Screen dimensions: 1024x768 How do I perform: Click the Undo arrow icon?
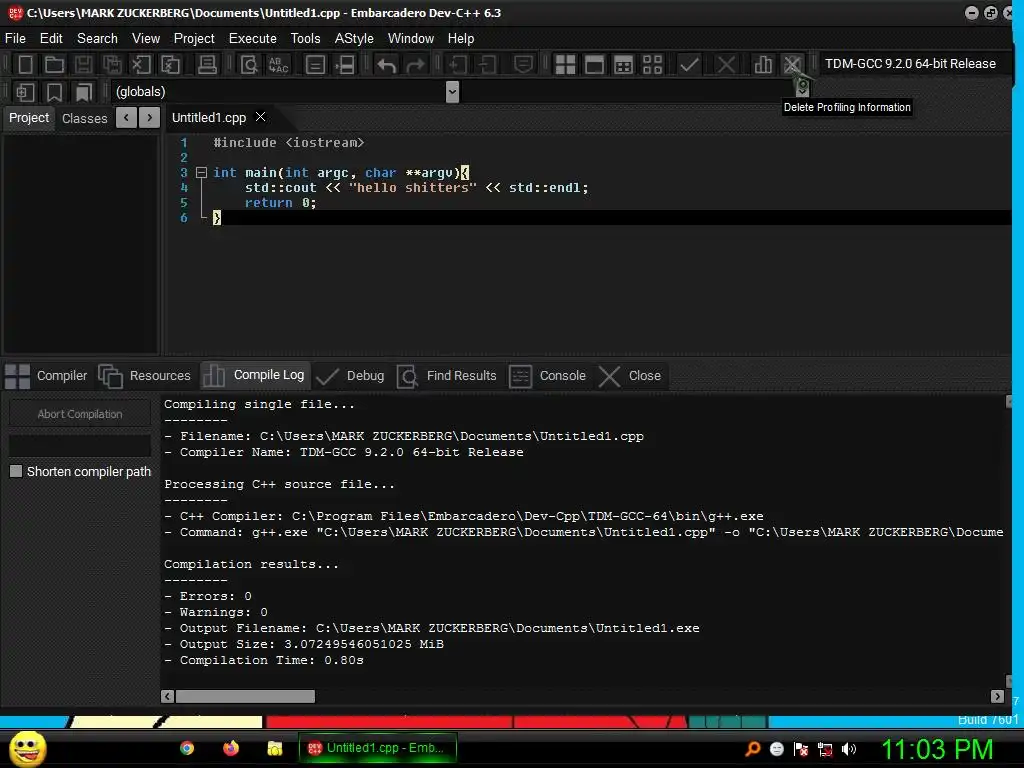pyautogui.click(x=387, y=64)
